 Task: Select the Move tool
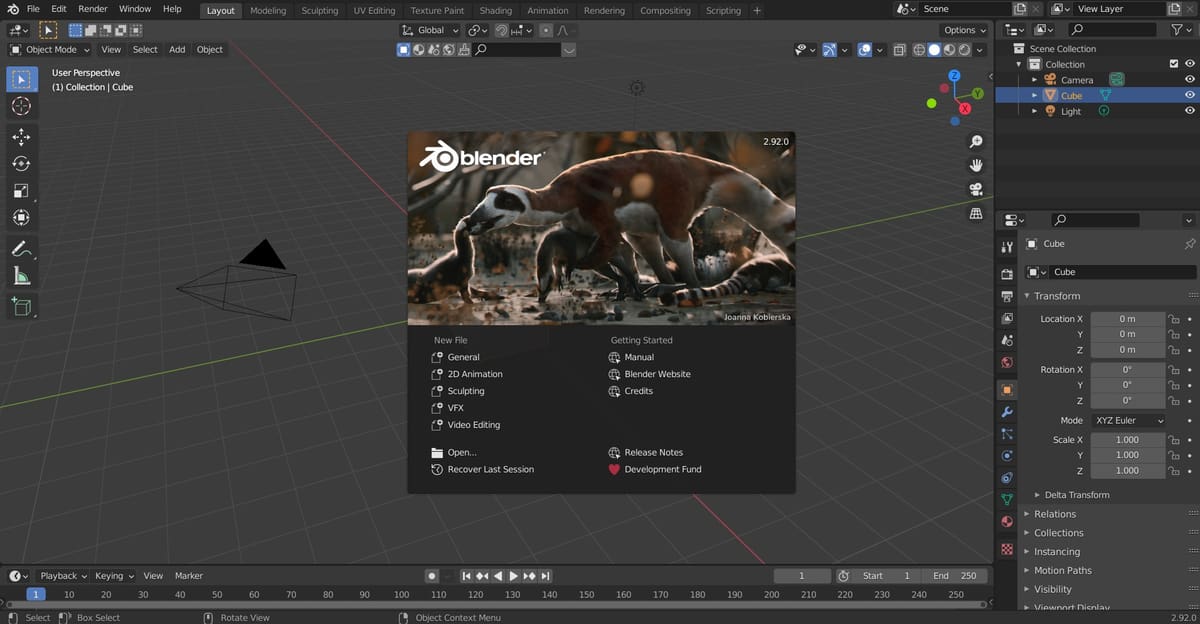click(x=21, y=137)
